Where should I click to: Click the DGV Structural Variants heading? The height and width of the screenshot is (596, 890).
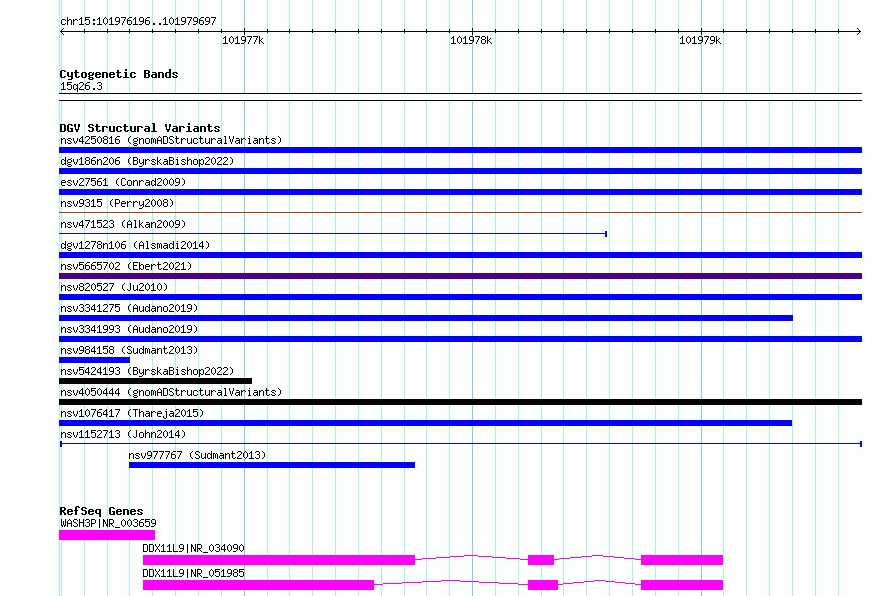(140, 128)
